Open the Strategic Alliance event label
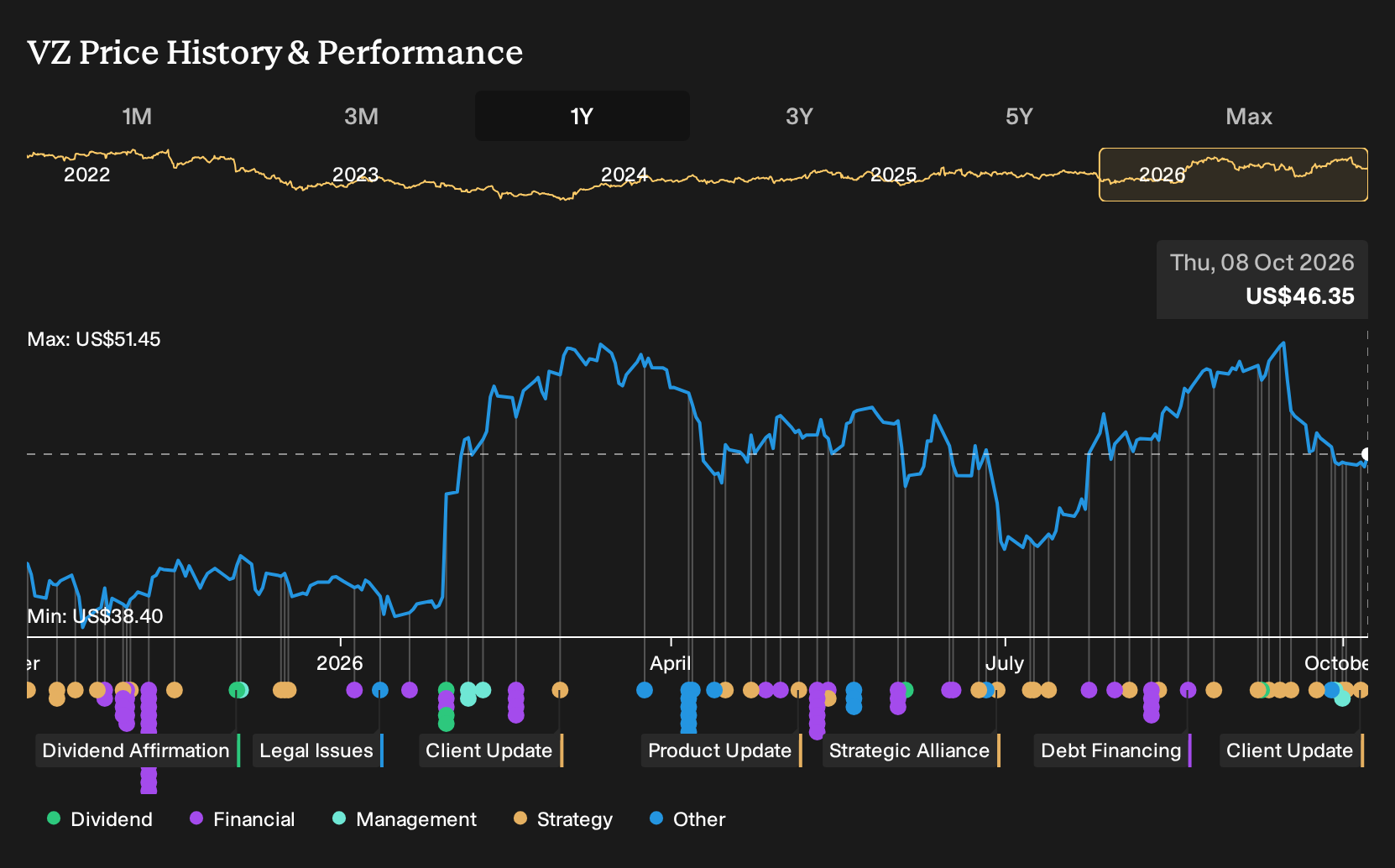Image resolution: width=1395 pixels, height=868 pixels. [x=911, y=750]
